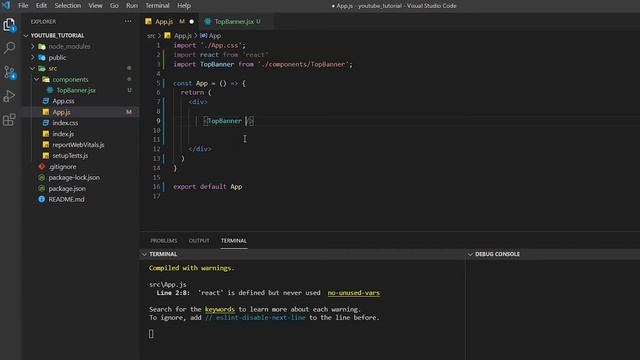
Task: Click the .gitignore git icon
Action: (x=42, y=167)
